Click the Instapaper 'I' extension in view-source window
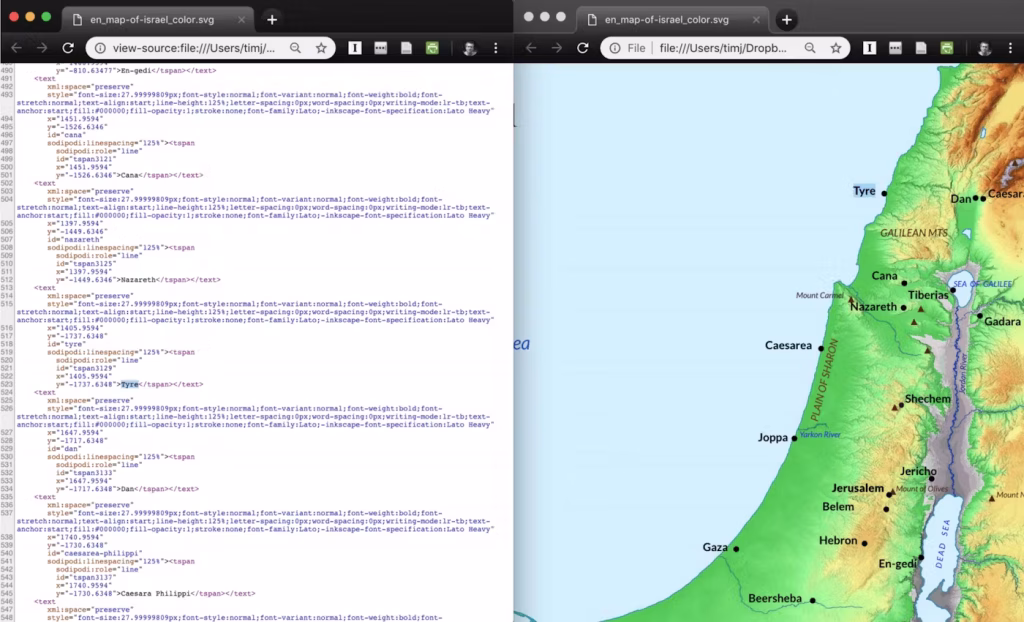Viewport: 1024px width, 622px height. click(355, 48)
